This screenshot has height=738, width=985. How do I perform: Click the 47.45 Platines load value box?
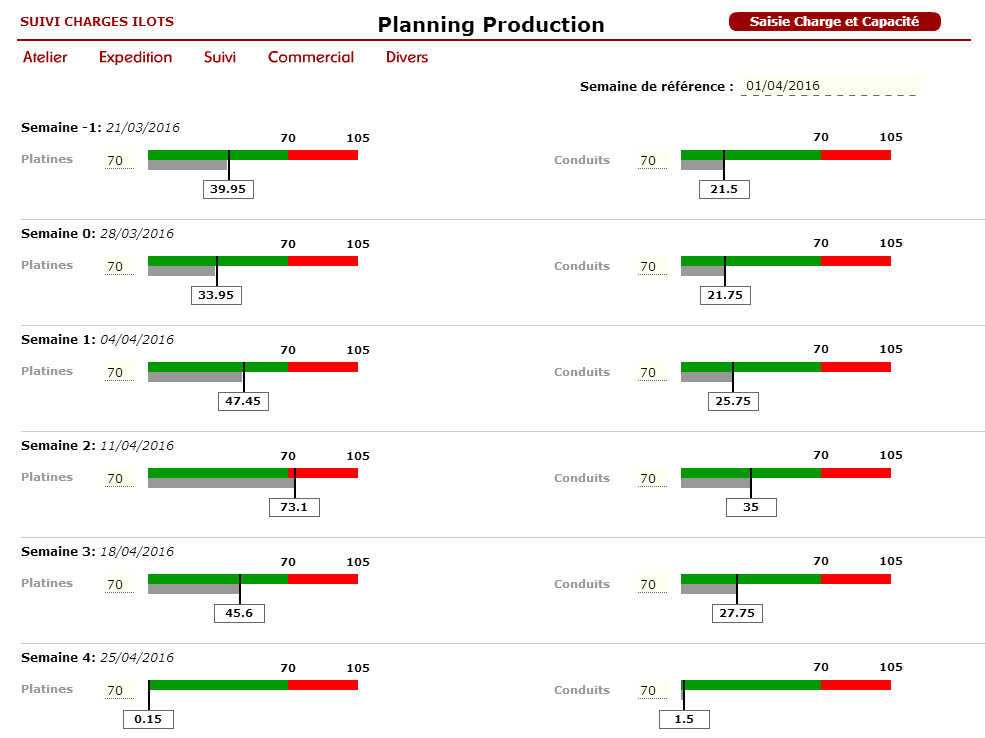coord(243,401)
